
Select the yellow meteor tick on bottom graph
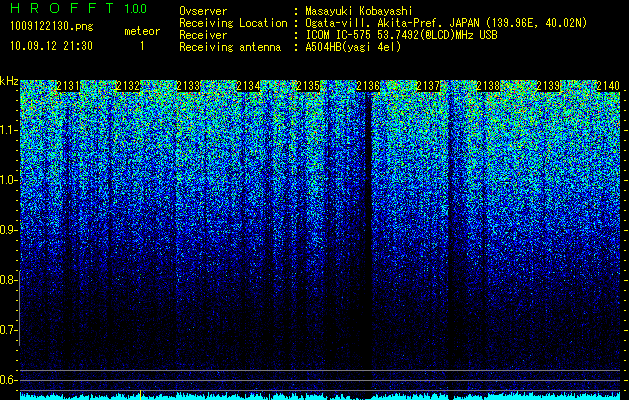pyautogui.click(x=140, y=395)
